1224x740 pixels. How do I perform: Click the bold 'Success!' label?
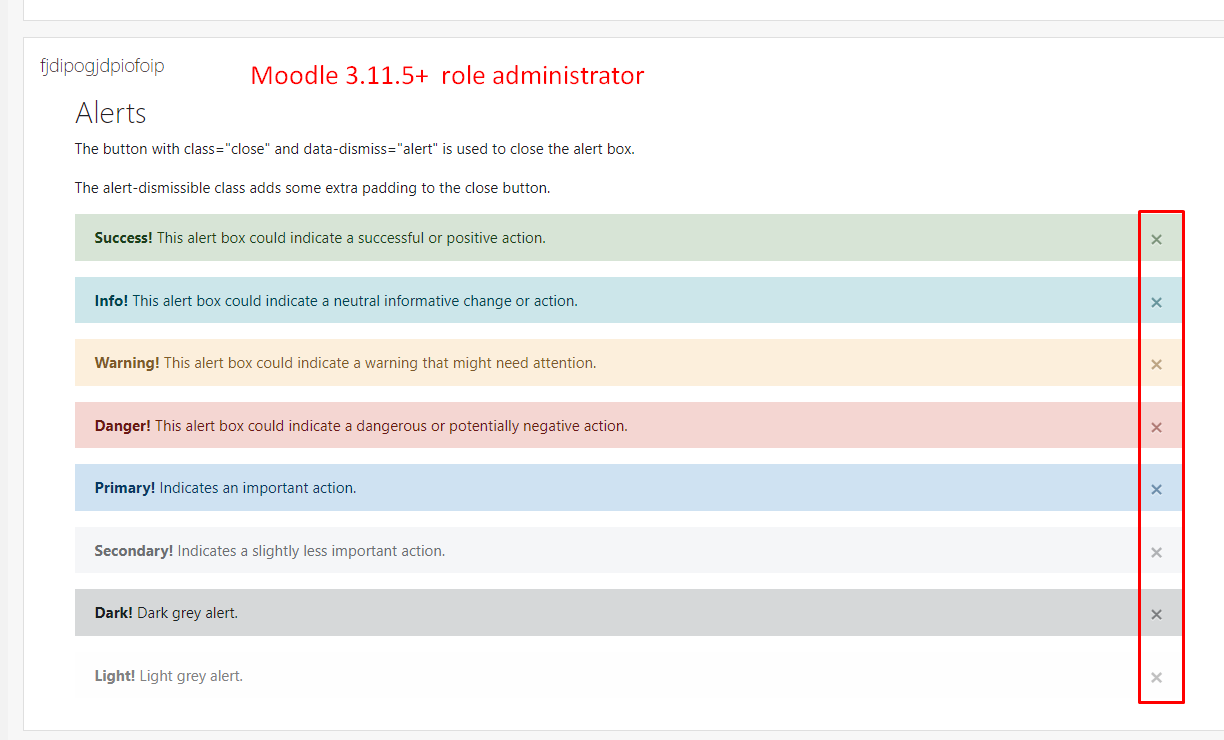[x=123, y=238]
